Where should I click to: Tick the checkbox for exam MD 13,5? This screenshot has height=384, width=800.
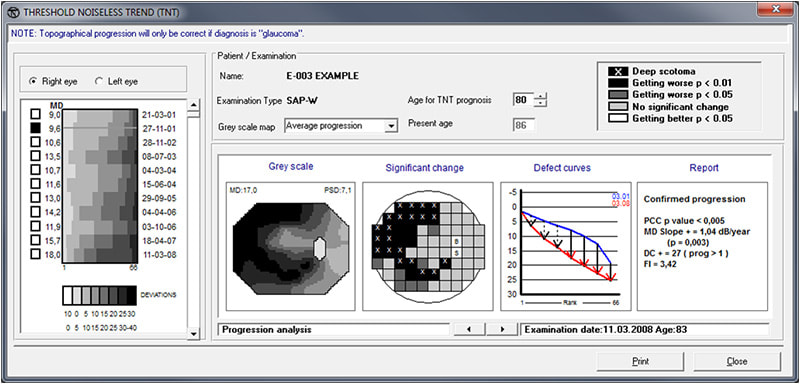pos(36,155)
